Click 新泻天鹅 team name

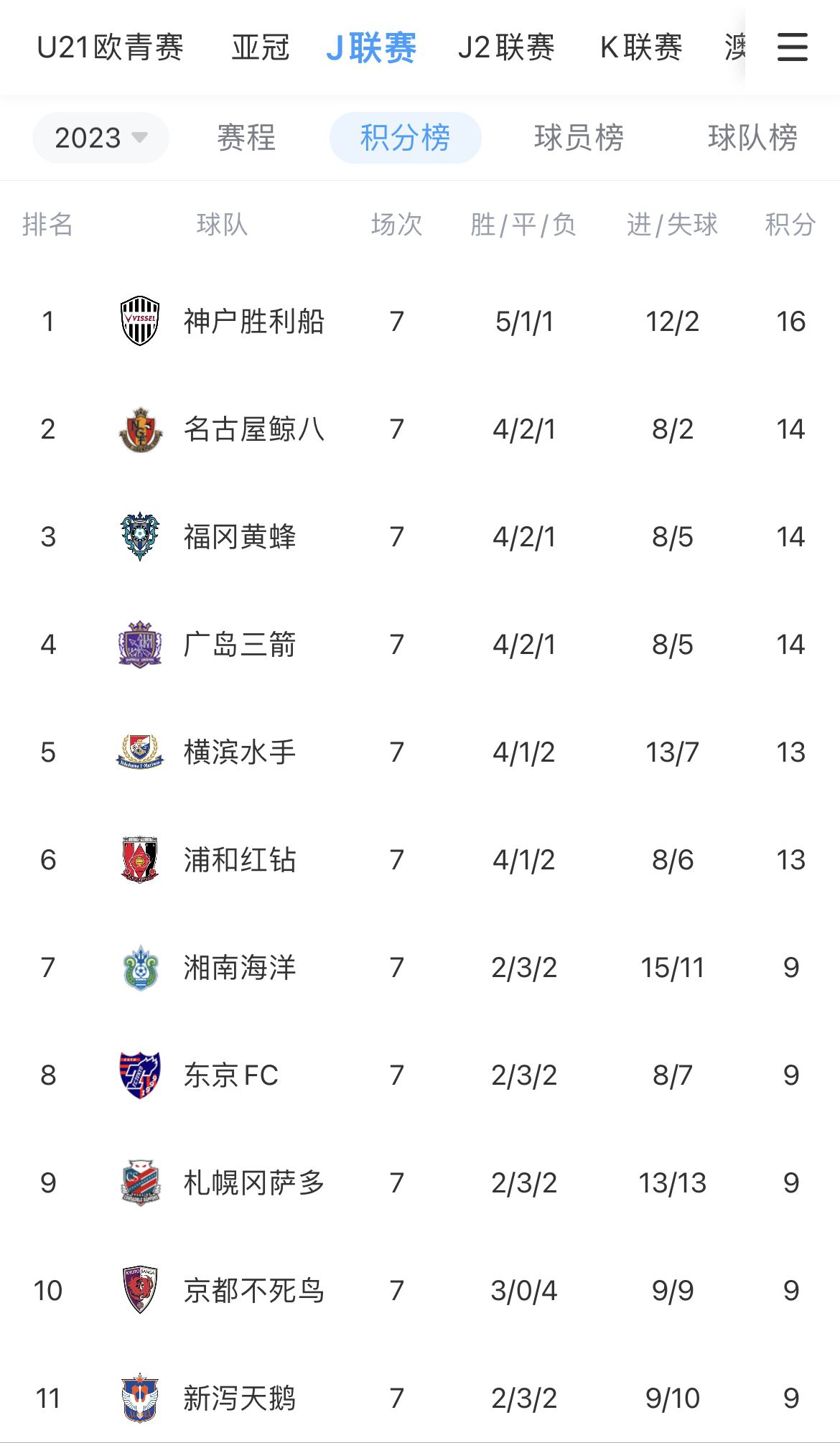click(x=239, y=1398)
